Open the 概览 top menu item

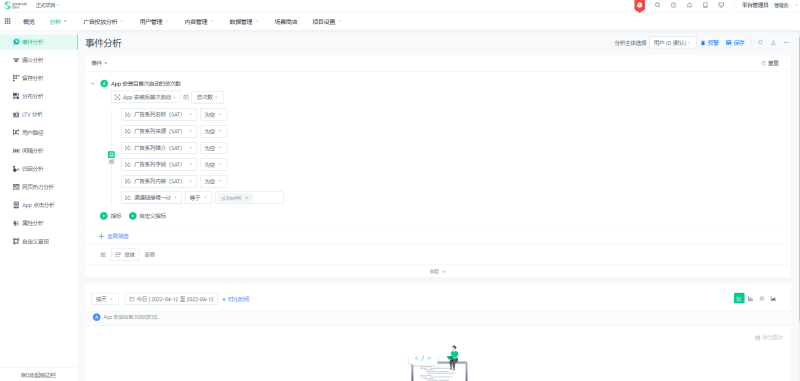click(x=29, y=22)
